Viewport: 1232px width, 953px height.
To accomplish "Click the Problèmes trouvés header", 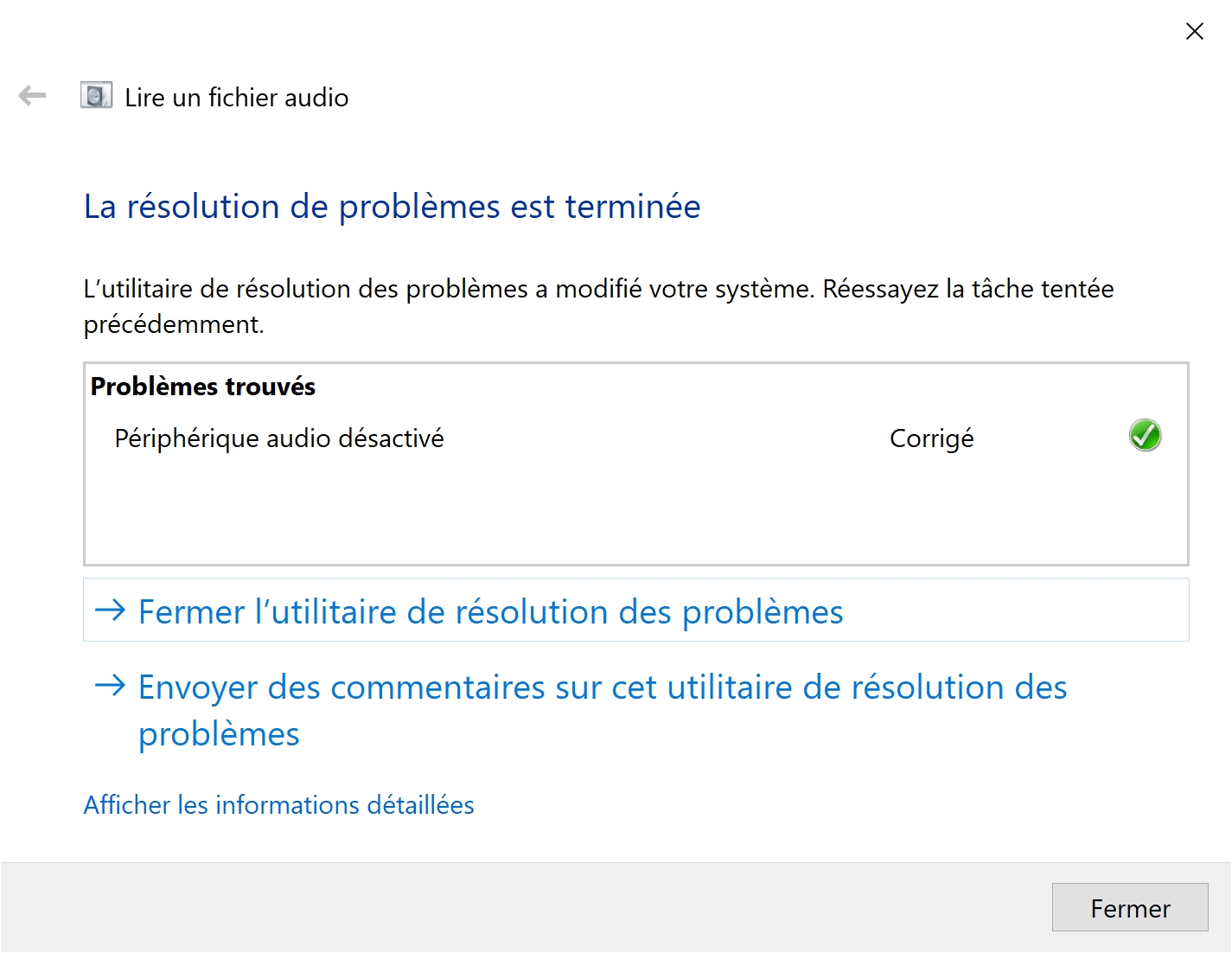I will pyautogui.click(x=203, y=387).
